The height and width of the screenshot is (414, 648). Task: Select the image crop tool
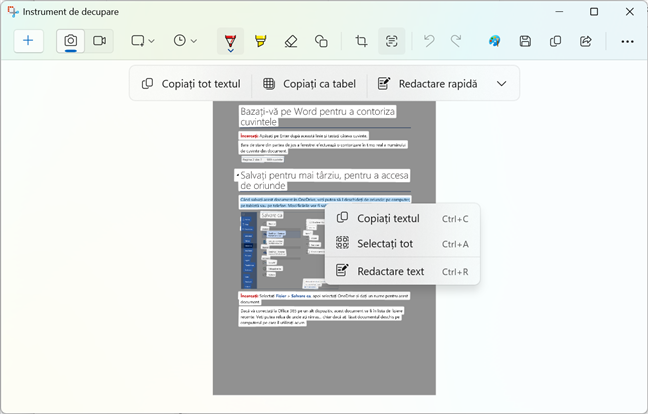[361, 41]
